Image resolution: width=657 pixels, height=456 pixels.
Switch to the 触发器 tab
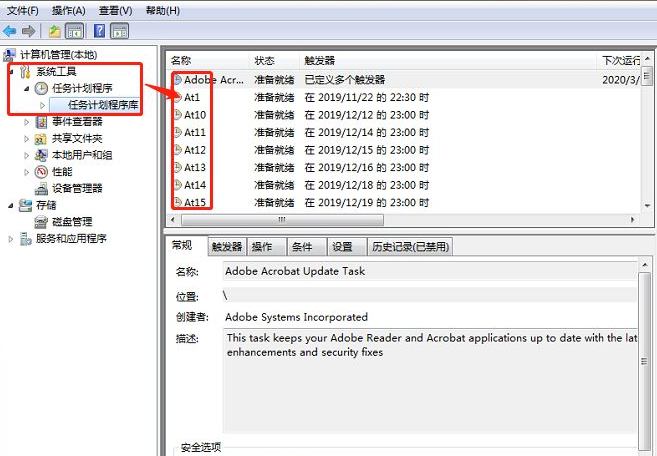(226, 247)
